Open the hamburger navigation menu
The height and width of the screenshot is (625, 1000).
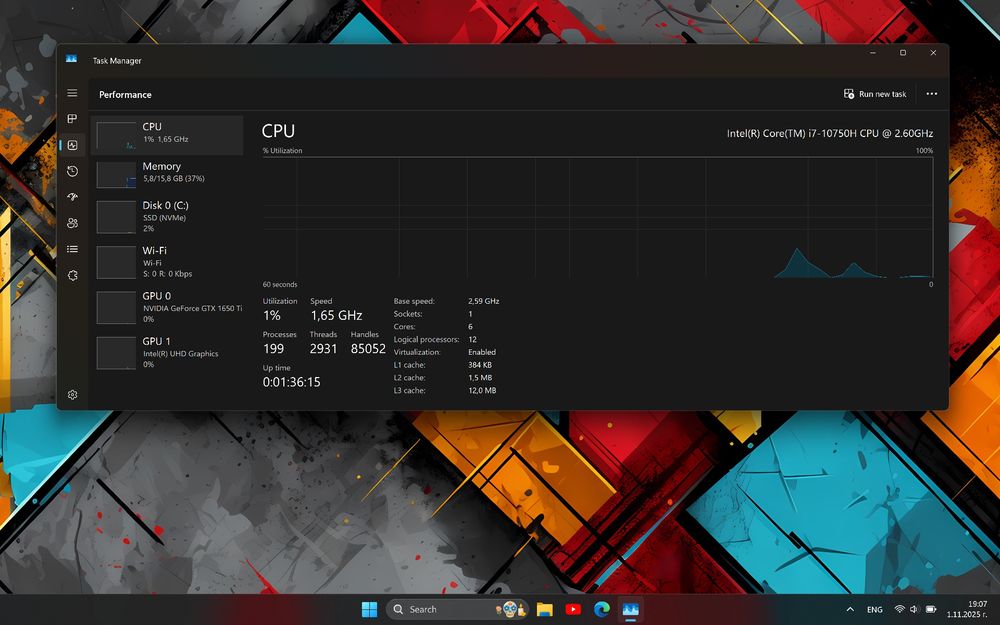click(72, 93)
